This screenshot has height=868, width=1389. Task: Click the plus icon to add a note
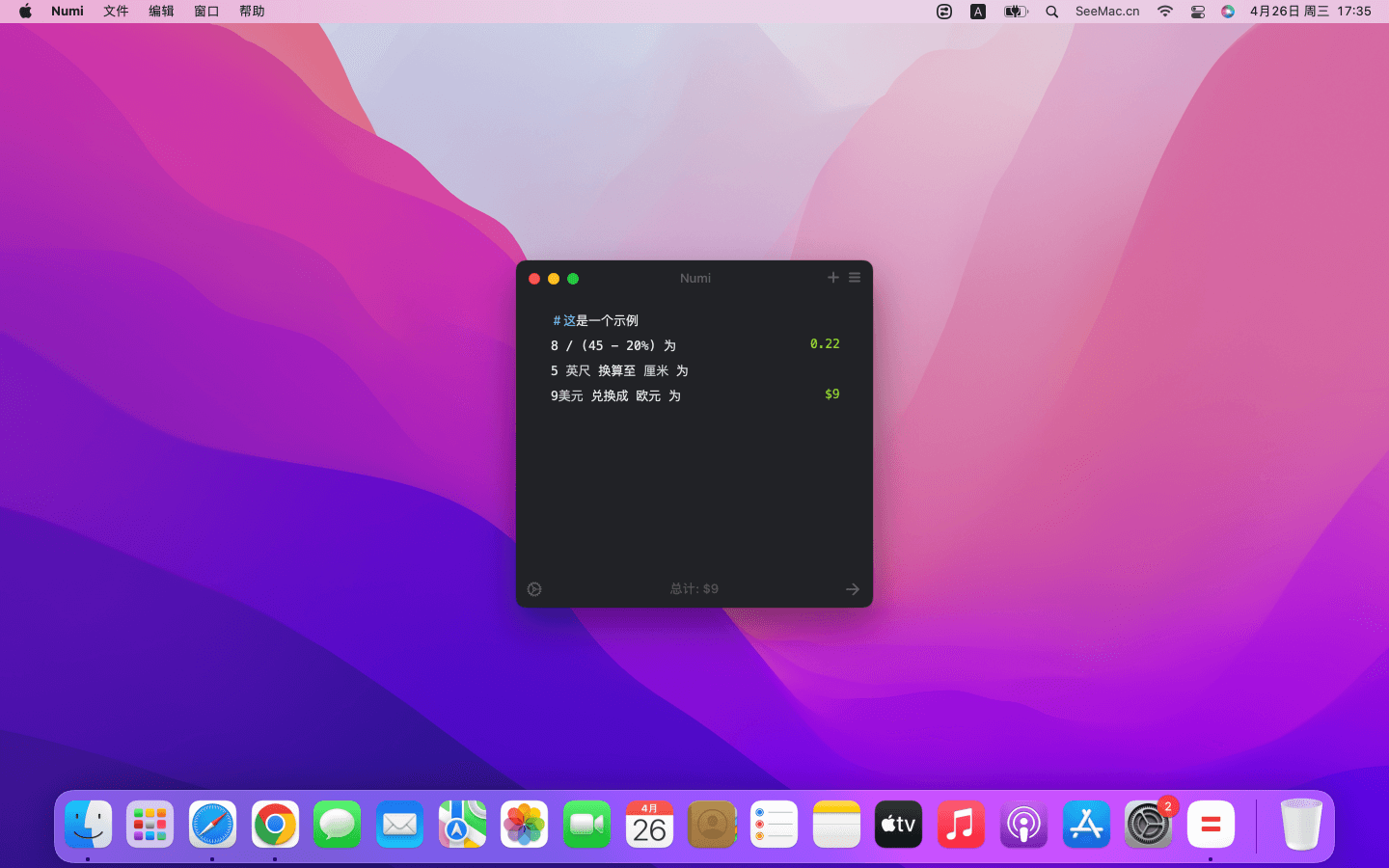click(x=832, y=278)
